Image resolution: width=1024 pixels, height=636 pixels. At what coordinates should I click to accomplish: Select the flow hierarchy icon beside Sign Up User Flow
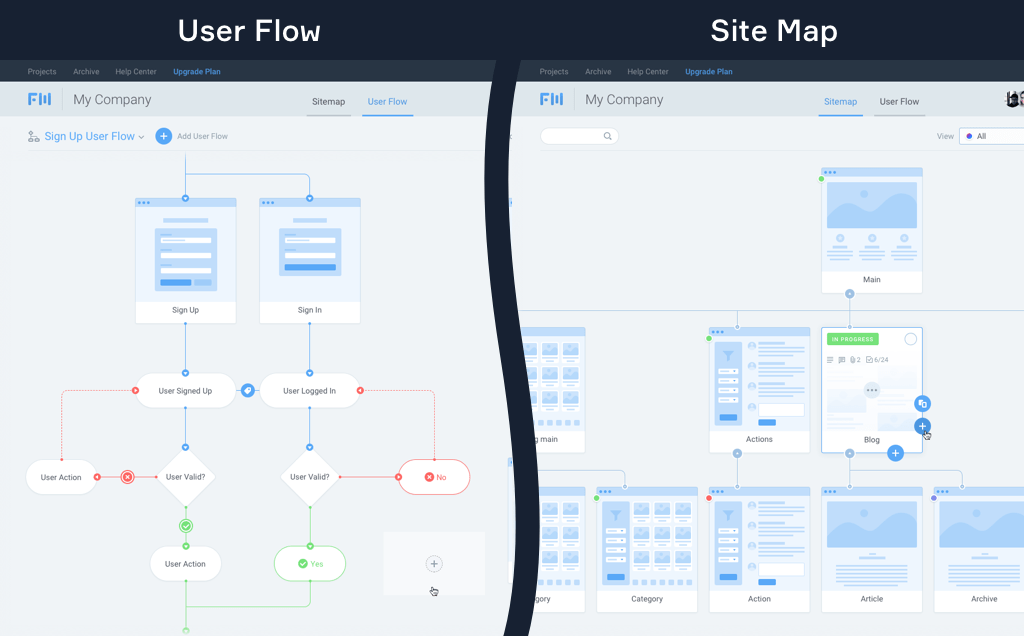33,136
